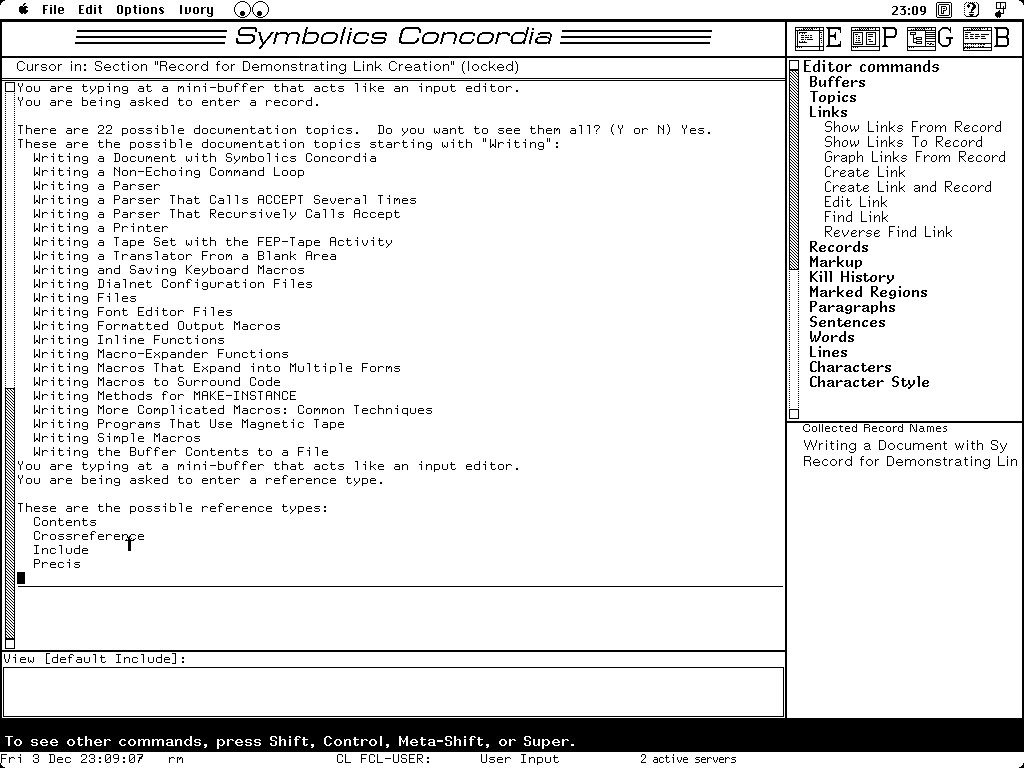Select the Include reference type
The height and width of the screenshot is (768, 1024).
(61, 551)
